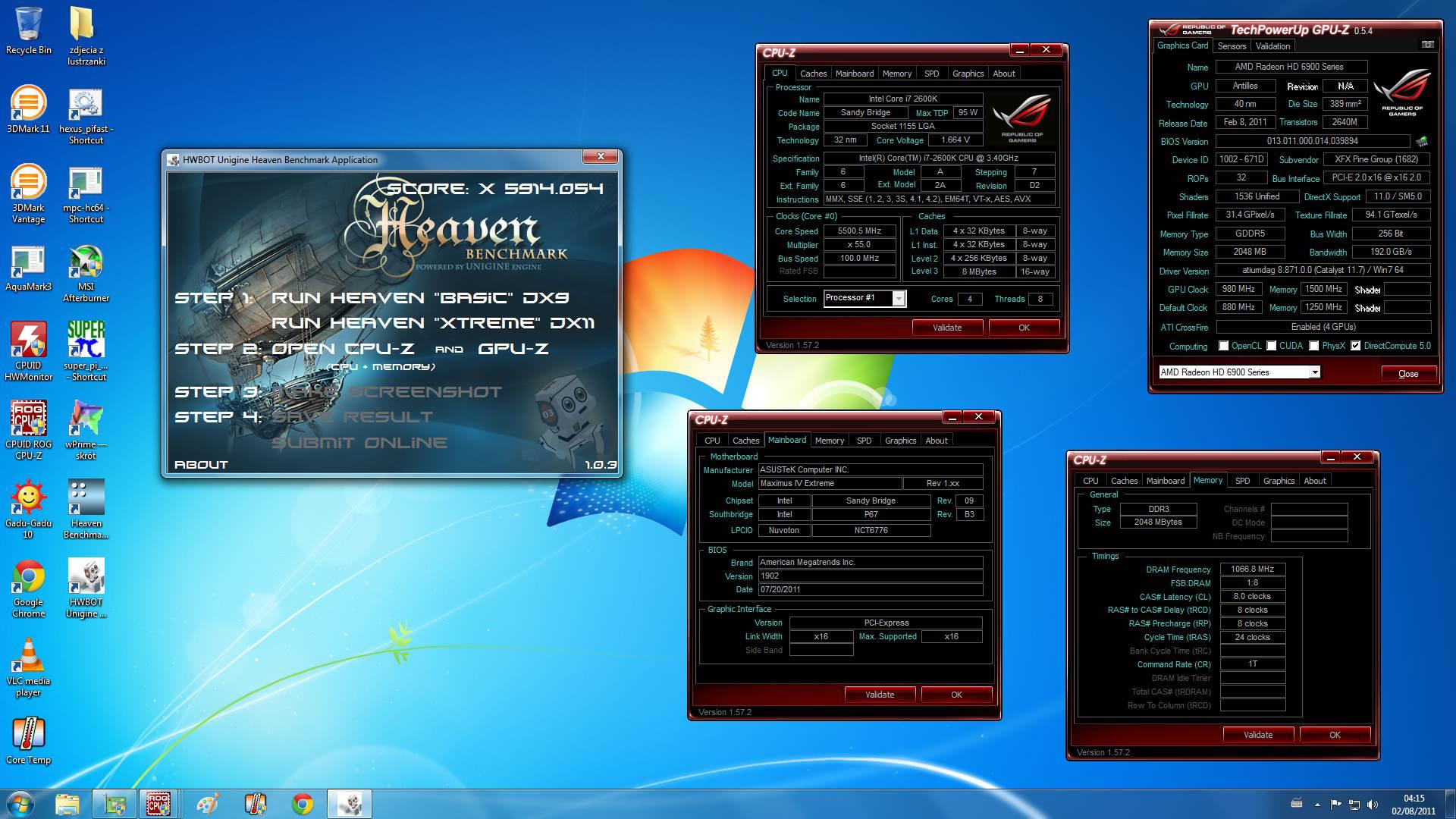
Task: Open Core Temp desktop icon
Action: point(29,740)
